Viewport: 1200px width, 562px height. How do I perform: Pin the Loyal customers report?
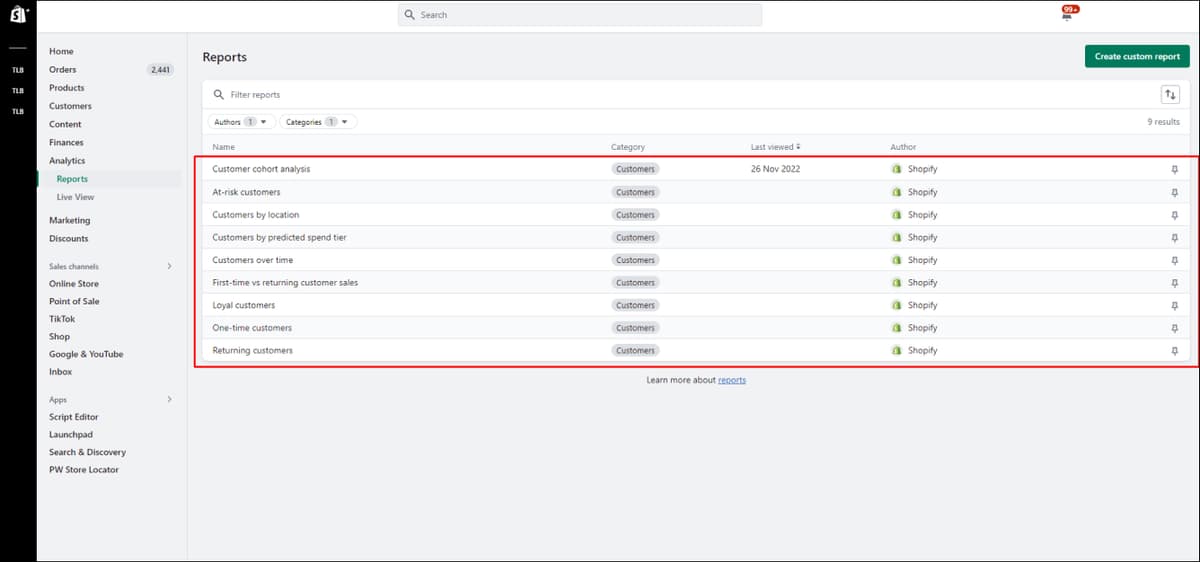pos(1175,305)
